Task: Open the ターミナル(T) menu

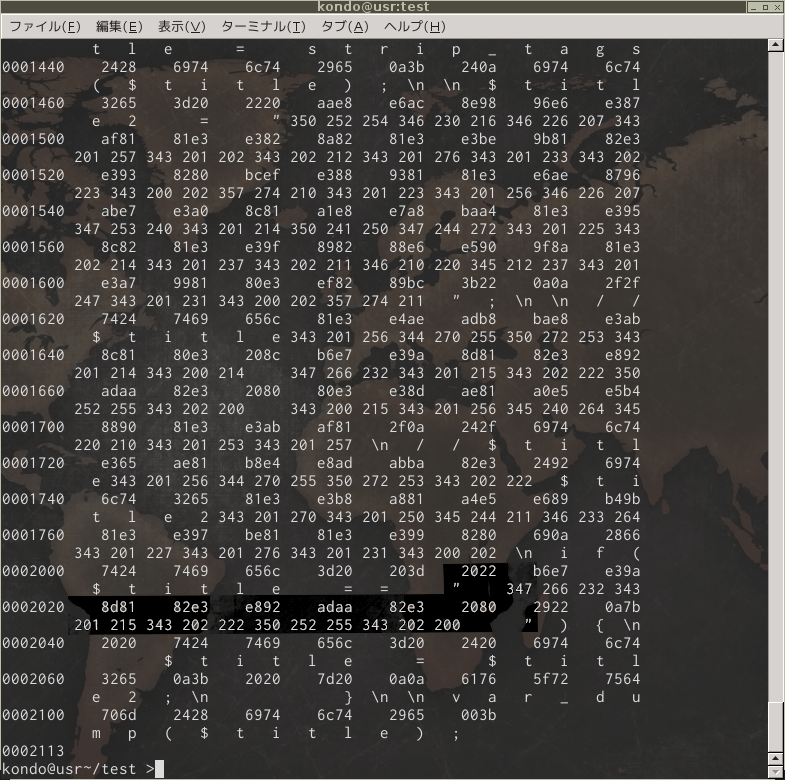Action: (264, 26)
